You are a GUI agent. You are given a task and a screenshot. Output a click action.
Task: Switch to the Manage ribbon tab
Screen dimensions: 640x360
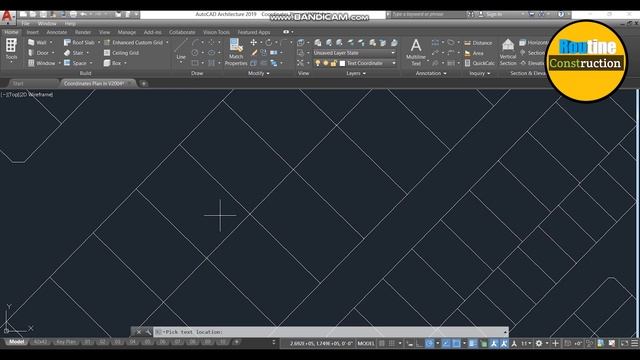[127, 32]
